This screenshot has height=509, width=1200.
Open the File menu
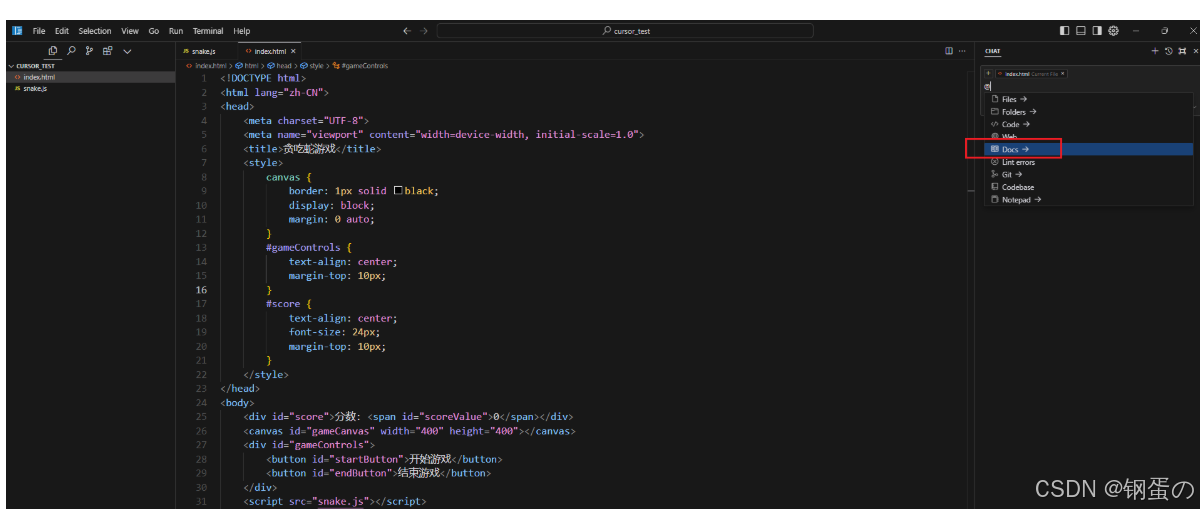tap(39, 31)
